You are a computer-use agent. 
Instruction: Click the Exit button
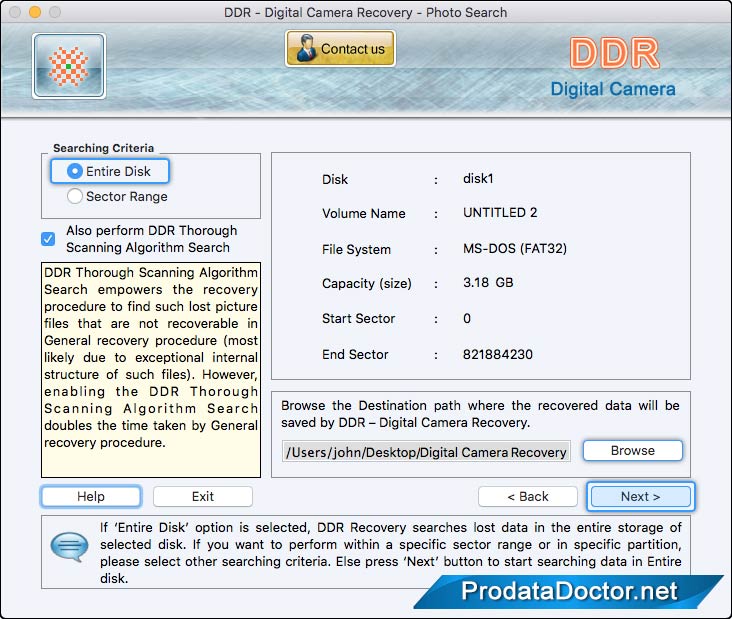(x=203, y=496)
